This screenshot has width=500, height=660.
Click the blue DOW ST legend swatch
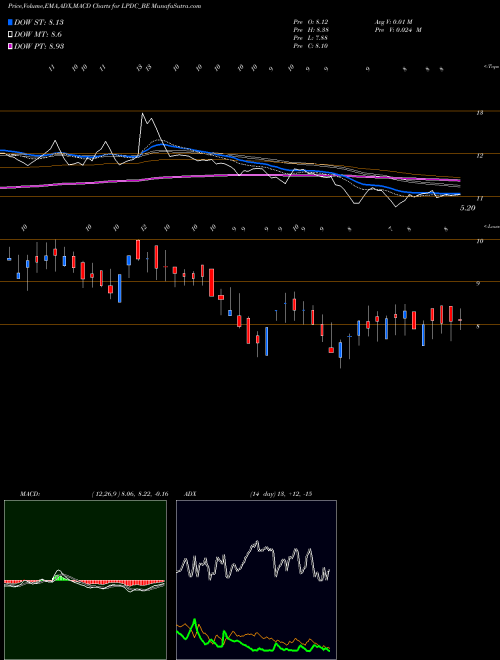pos(10,22)
